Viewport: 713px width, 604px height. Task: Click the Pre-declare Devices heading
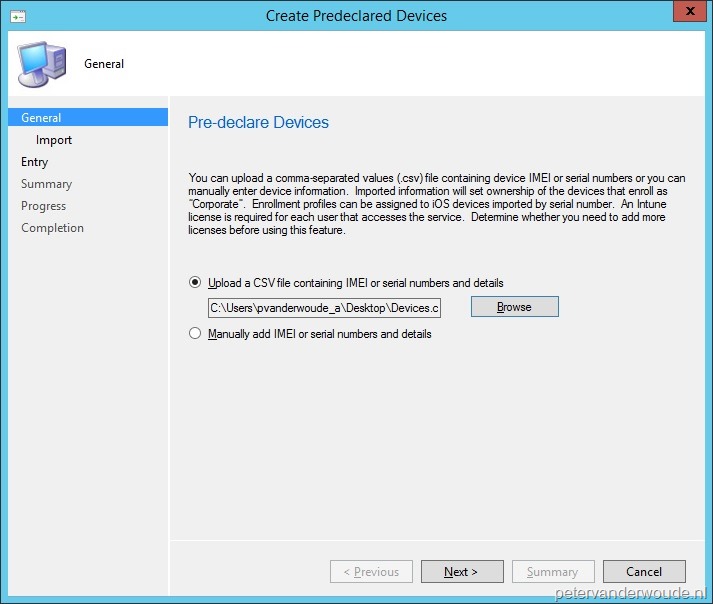pos(258,122)
